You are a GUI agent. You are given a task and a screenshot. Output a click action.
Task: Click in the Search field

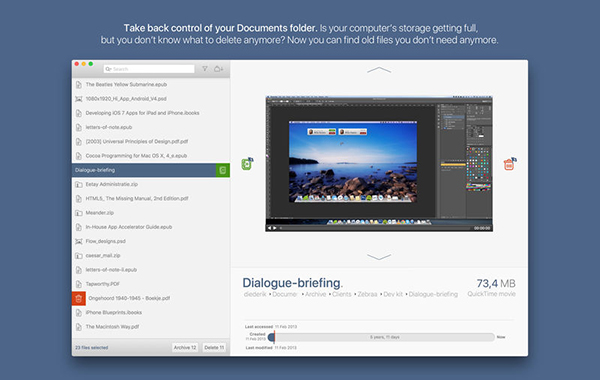(149, 69)
